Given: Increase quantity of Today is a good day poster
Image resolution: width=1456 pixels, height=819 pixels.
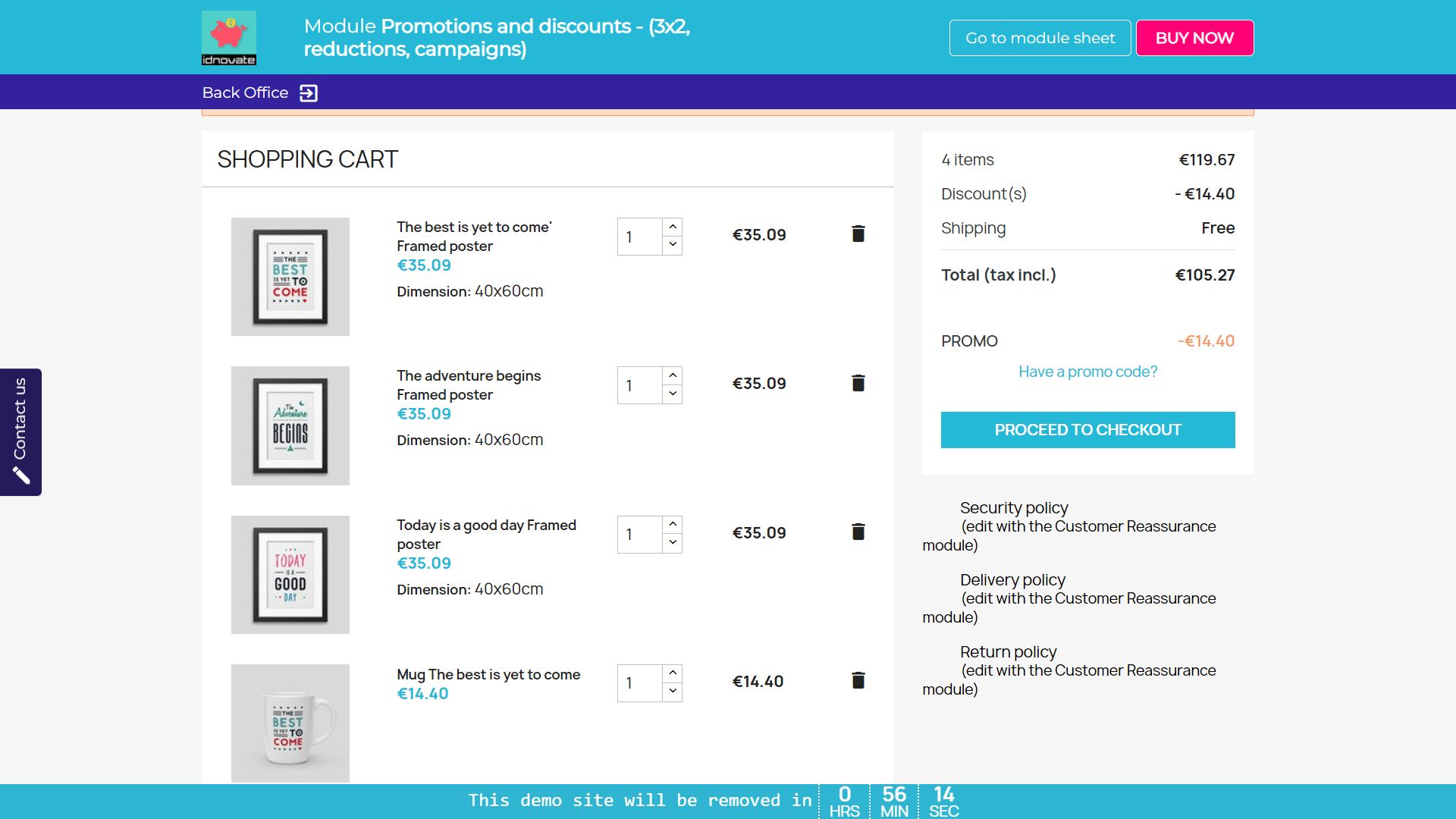Looking at the screenshot, I should tap(673, 524).
